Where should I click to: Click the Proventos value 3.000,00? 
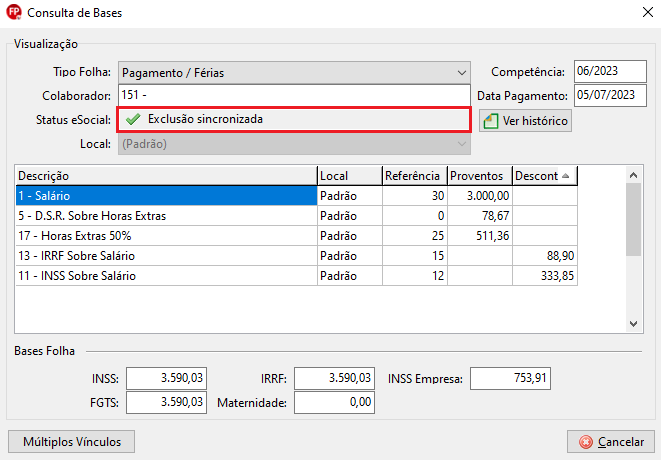[x=488, y=196]
